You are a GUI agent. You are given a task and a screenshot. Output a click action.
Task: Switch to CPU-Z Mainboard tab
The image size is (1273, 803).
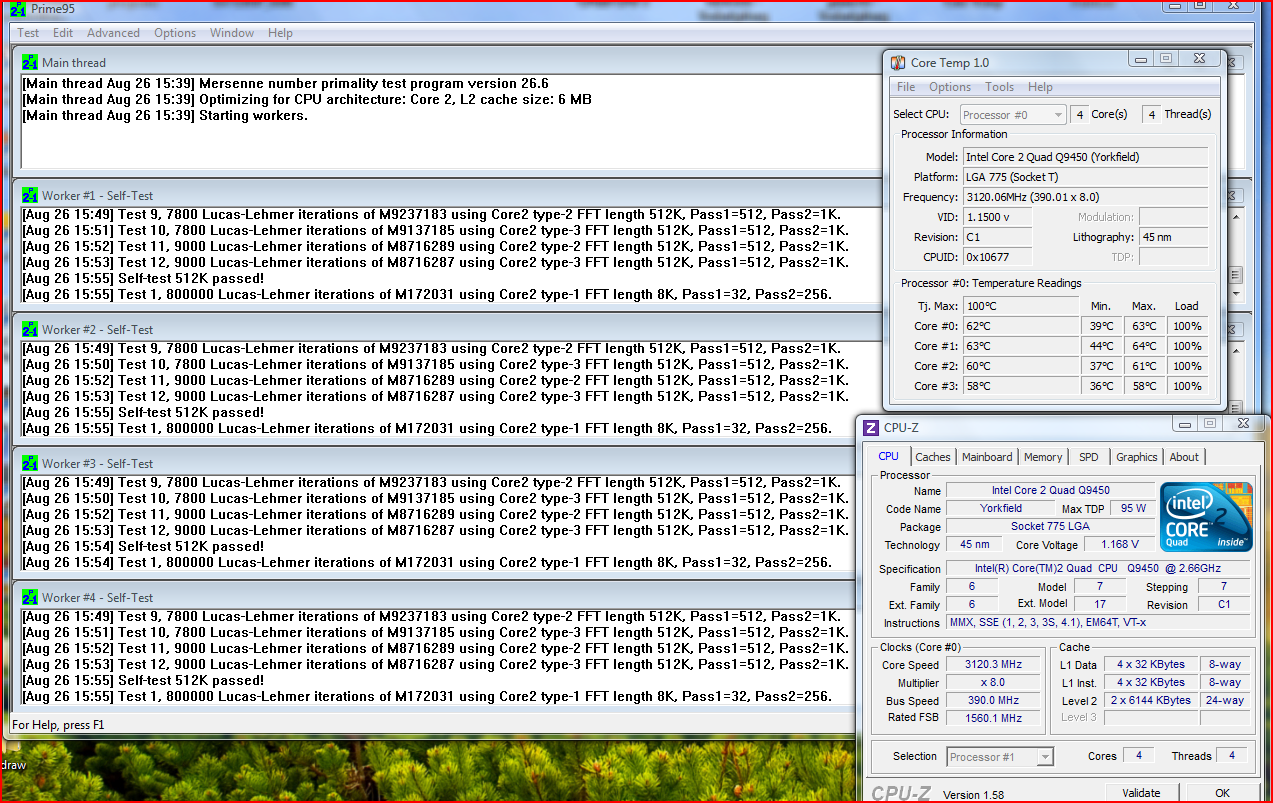[987, 457]
